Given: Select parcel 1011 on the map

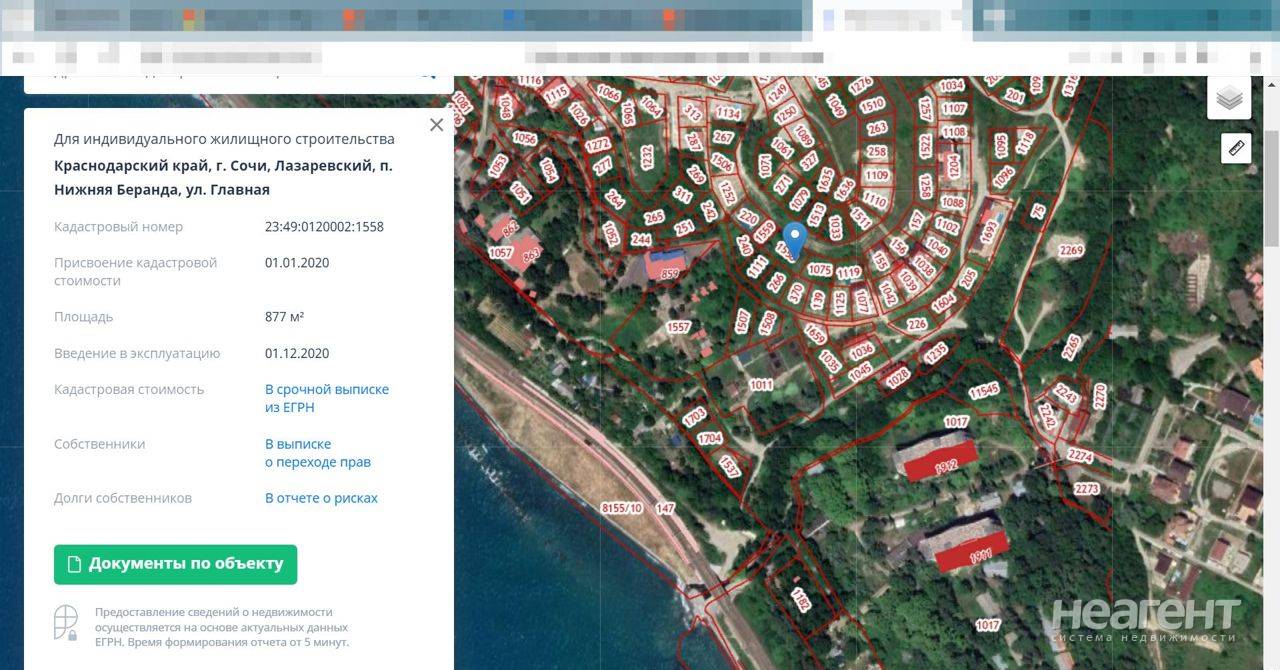Looking at the screenshot, I should tap(761, 384).
